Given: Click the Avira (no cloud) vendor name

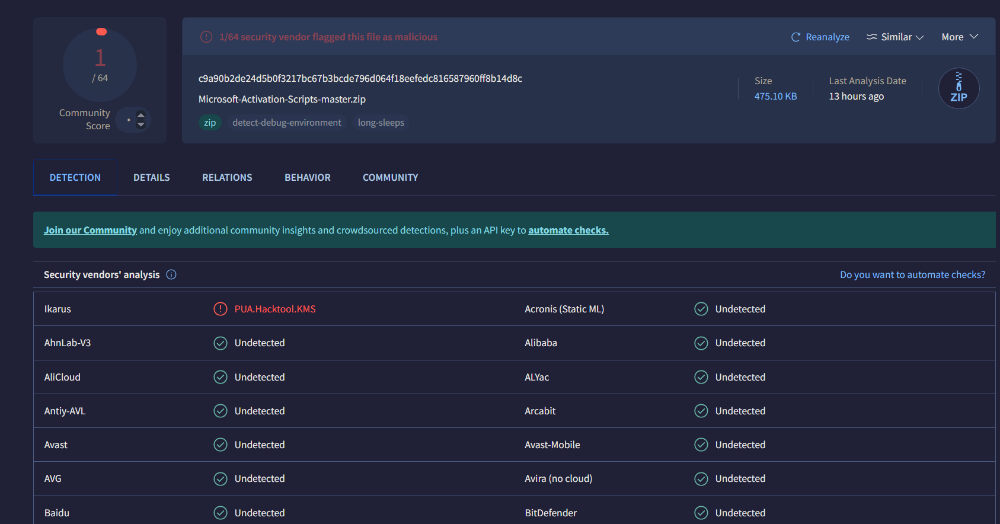Looking at the screenshot, I should [558, 479].
